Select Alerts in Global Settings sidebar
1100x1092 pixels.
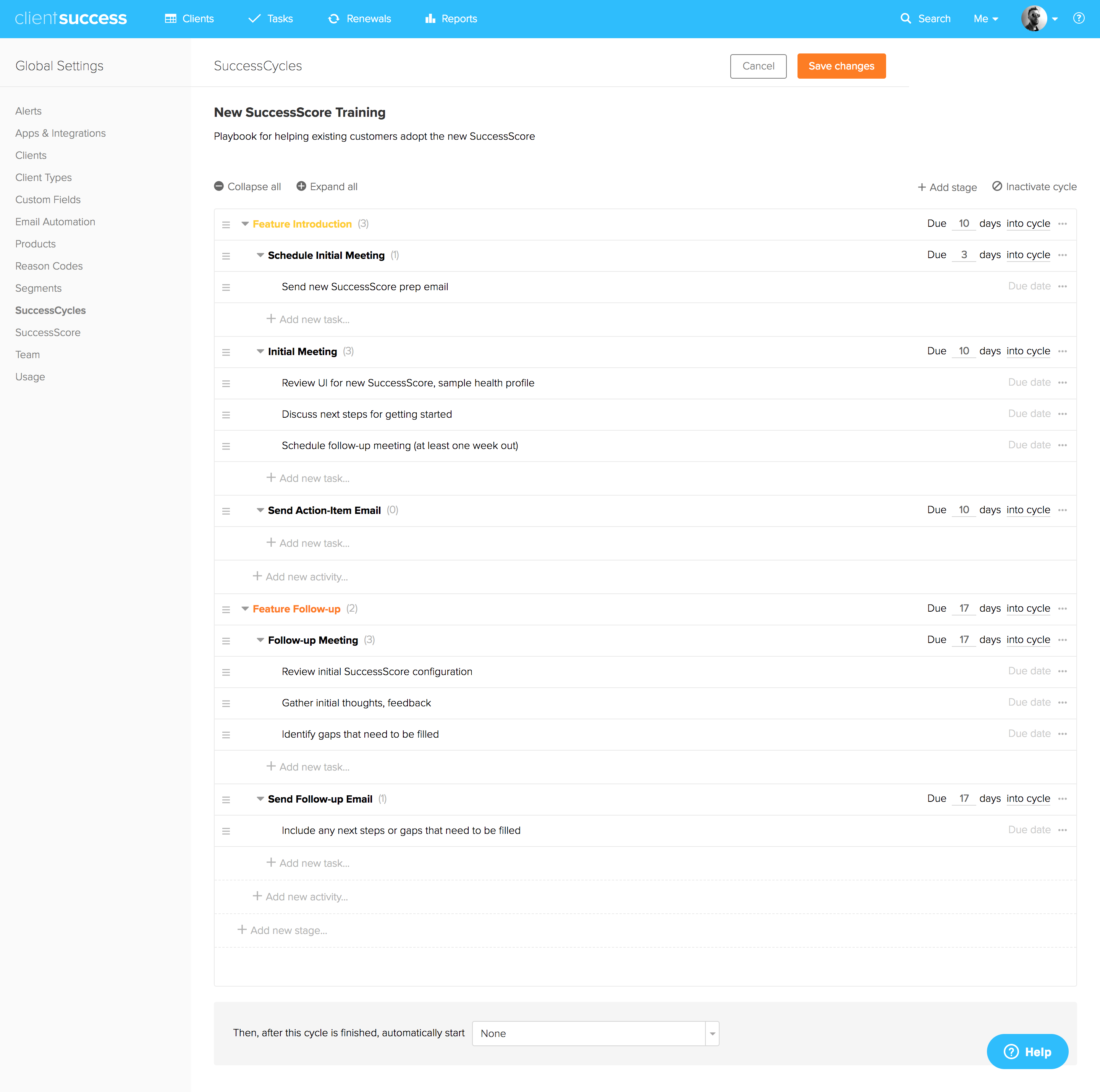[29, 111]
